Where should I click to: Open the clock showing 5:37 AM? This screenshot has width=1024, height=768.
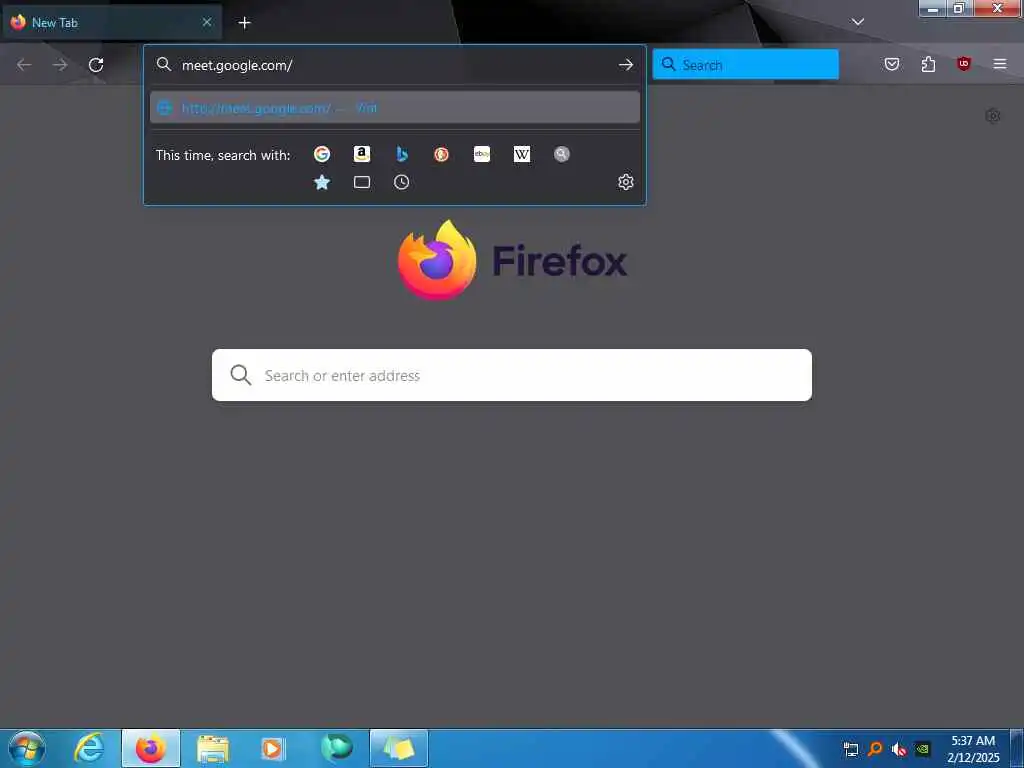pos(973,749)
